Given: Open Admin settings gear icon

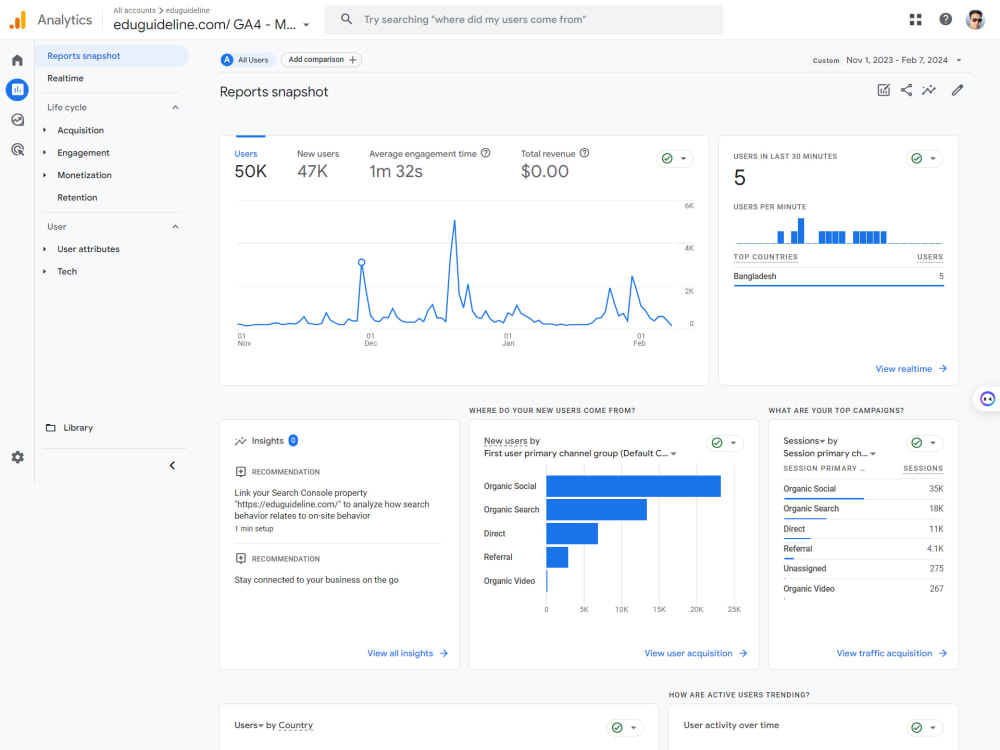Looking at the screenshot, I should click(17, 457).
